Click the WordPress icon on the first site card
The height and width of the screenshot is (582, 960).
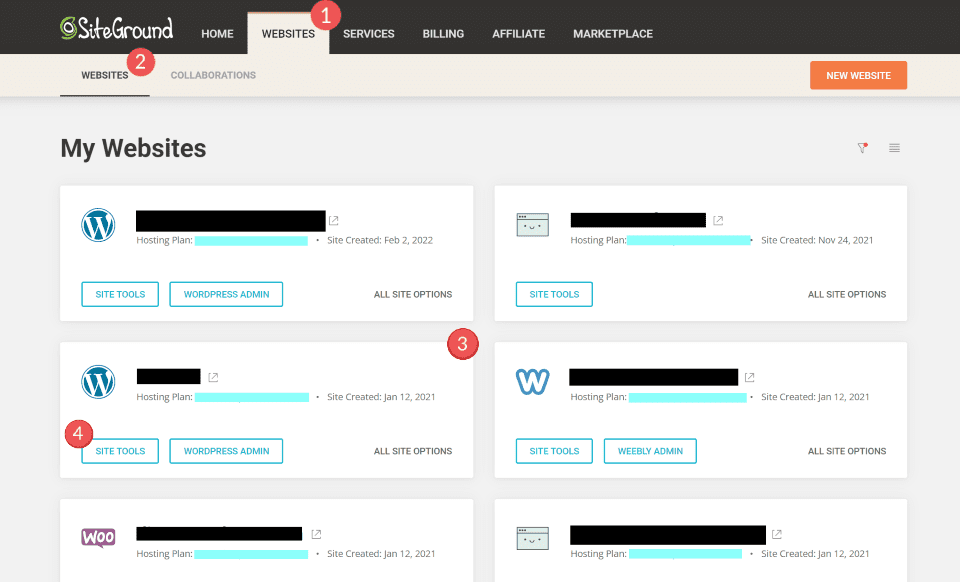(x=98, y=225)
